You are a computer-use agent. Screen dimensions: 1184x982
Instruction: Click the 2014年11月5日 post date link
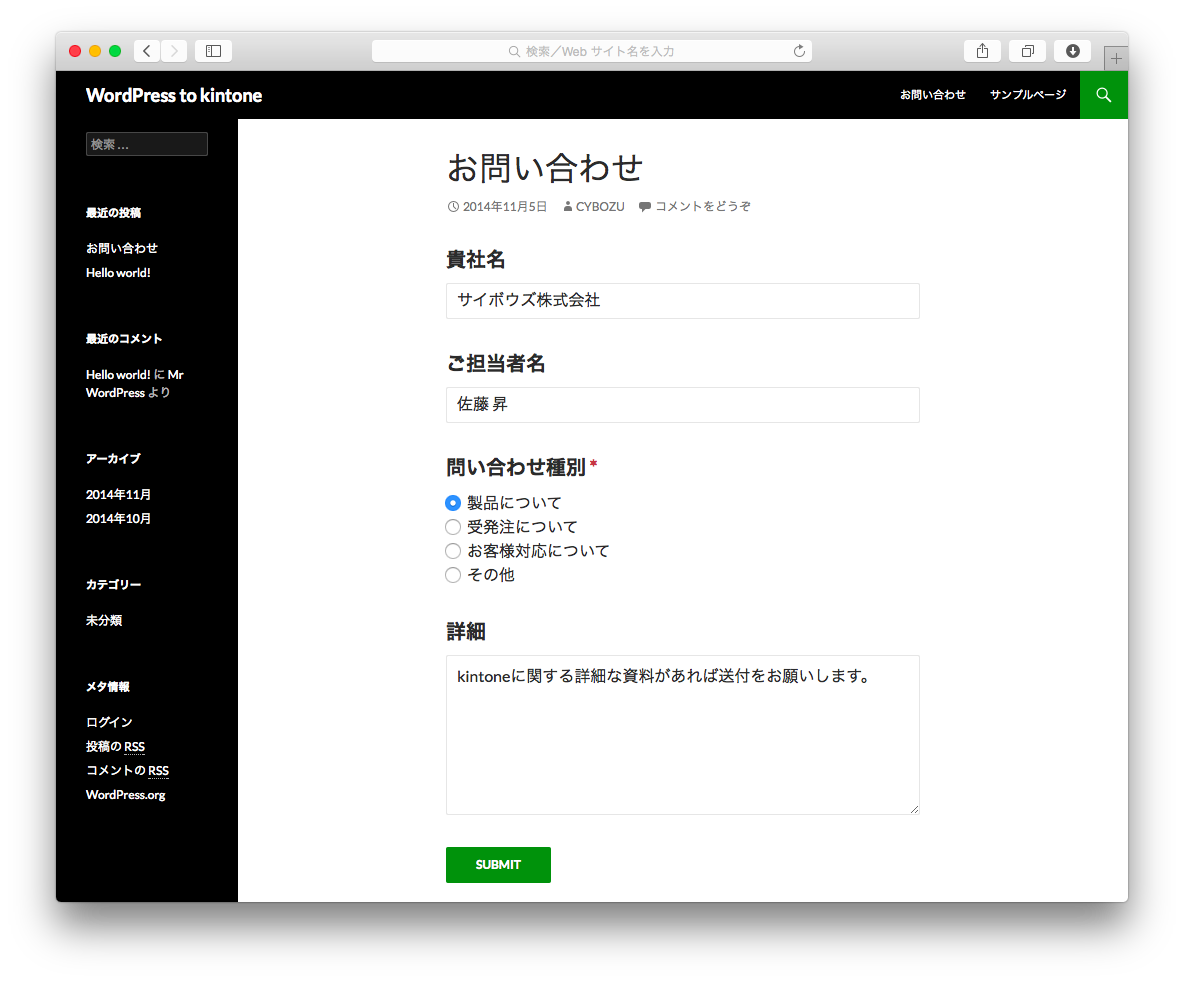click(x=504, y=206)
